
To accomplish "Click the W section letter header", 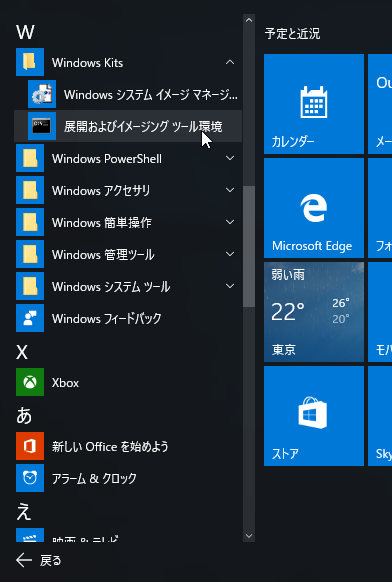I will pyautogui.click(x=25, y=33).
